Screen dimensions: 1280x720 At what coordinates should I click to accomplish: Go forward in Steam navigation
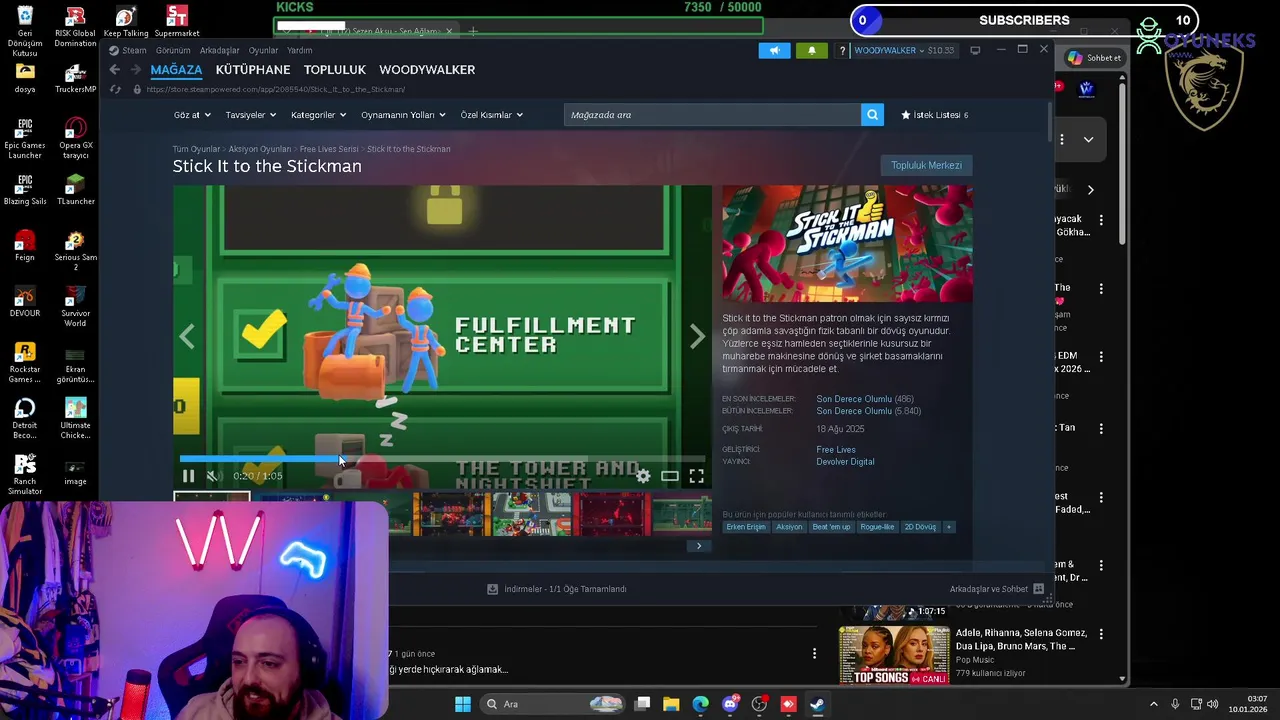point(135,69)
